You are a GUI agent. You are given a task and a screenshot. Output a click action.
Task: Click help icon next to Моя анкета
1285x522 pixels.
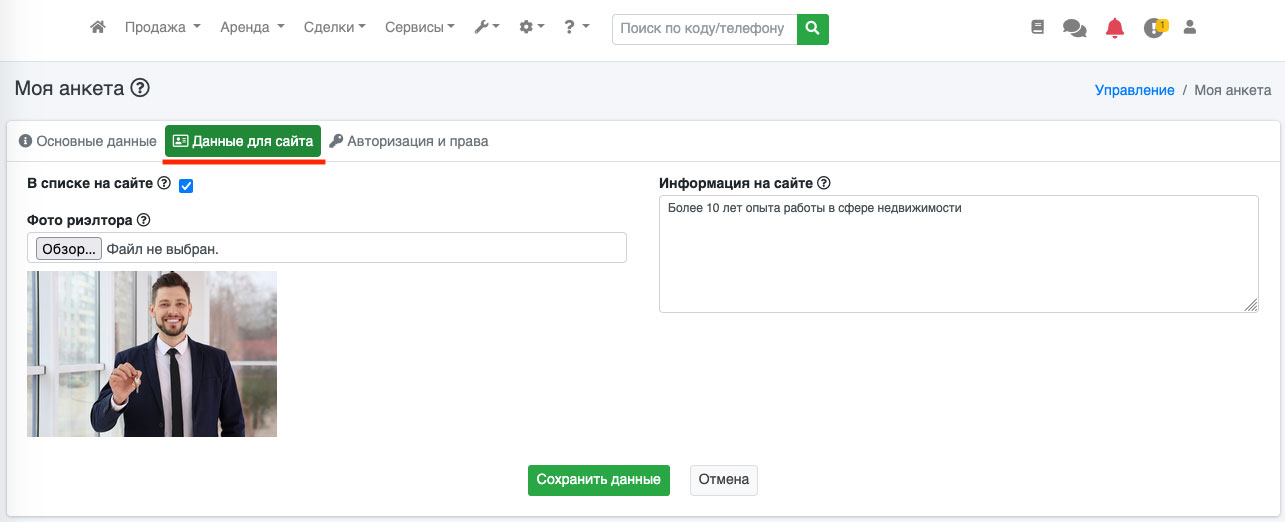coord(140,89)
